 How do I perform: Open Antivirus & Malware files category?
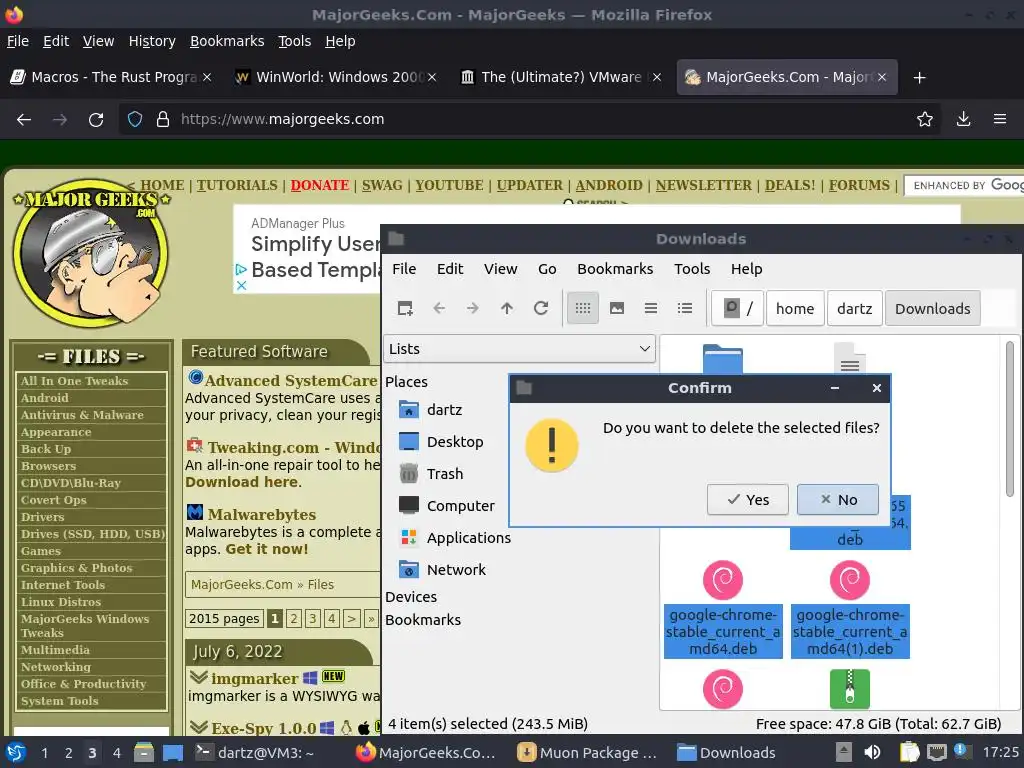(x=82, y=415)
